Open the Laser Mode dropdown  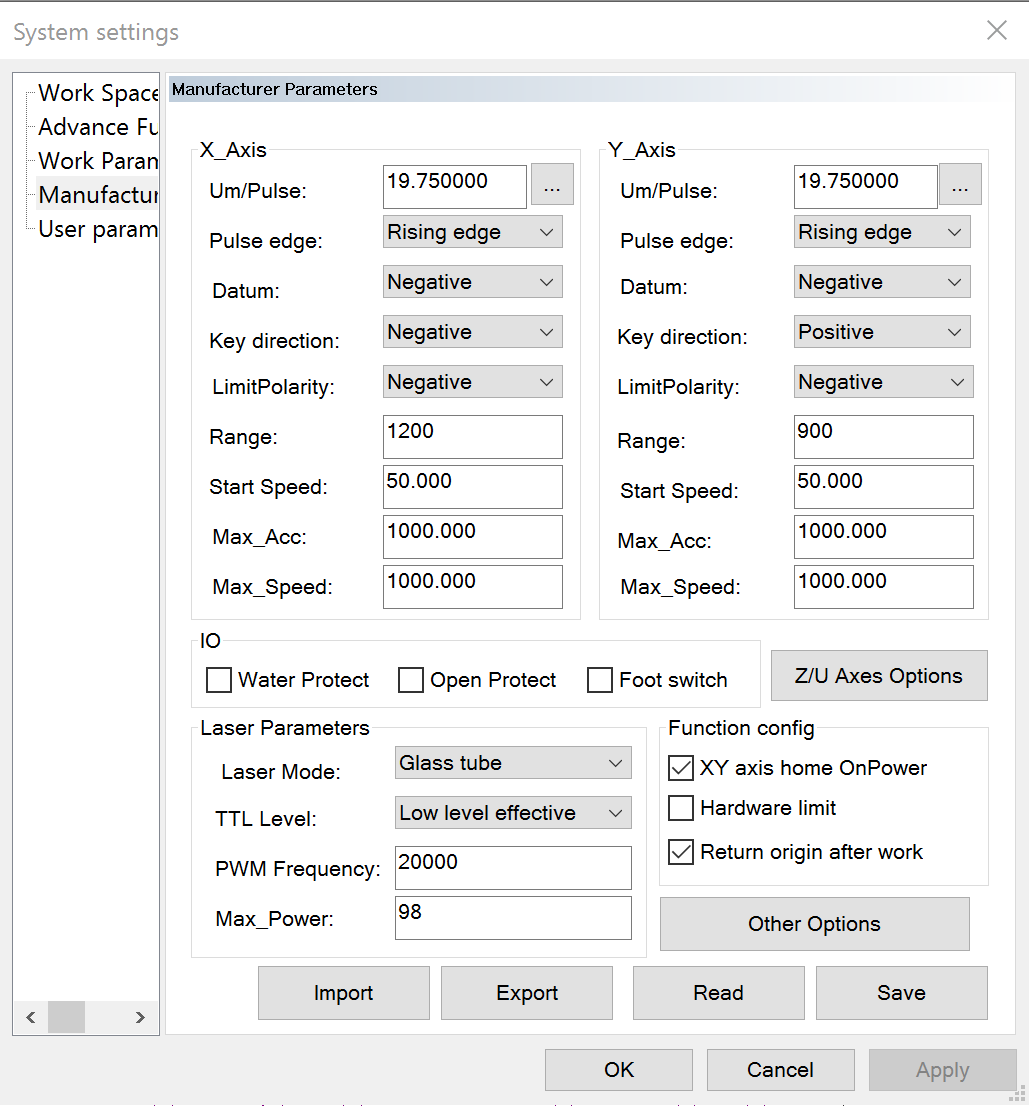tap(513, 763)
